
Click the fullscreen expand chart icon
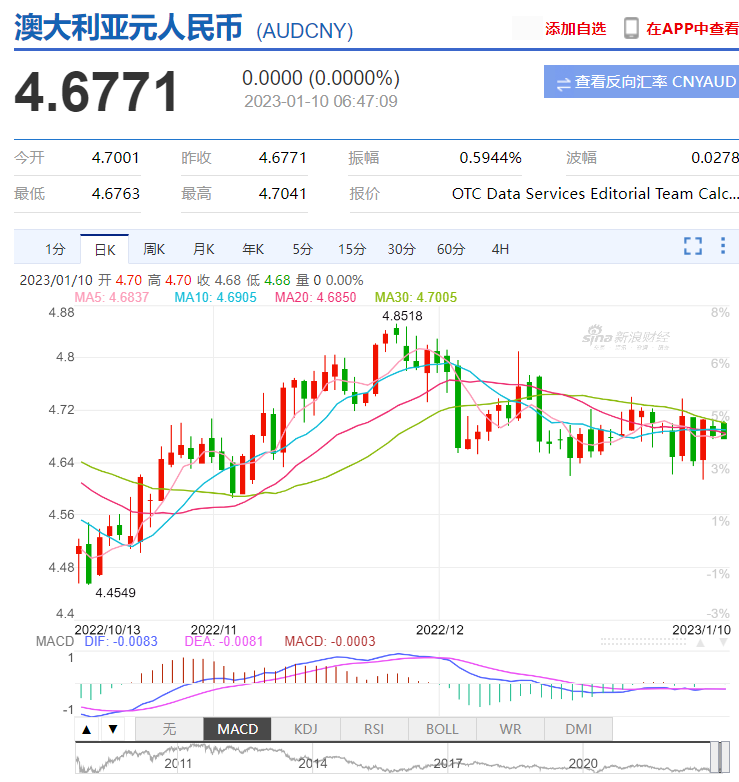(x=693, y=247)
